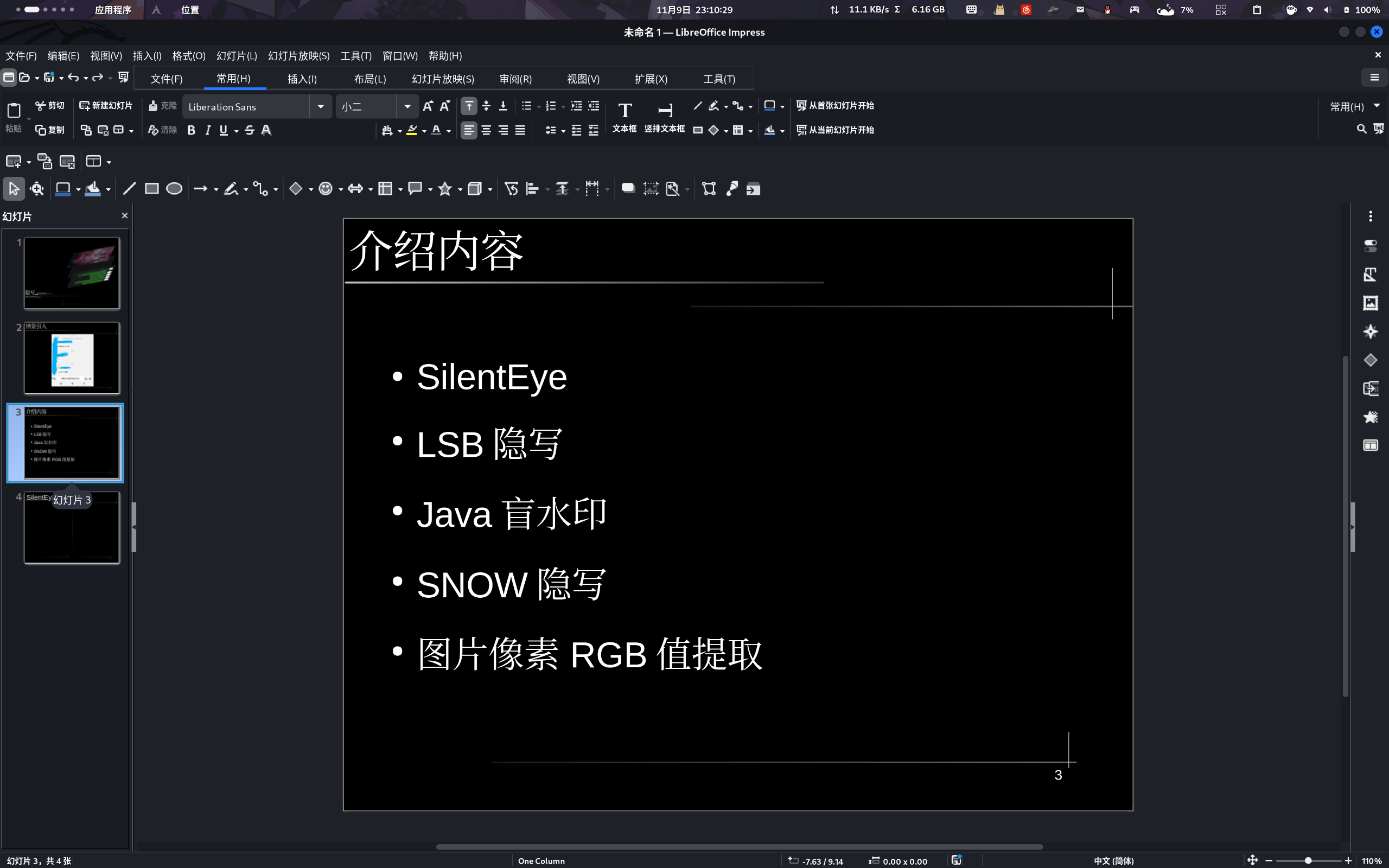Set paragraph alignment to Right
1389x868 pixels.
[503, 130]
